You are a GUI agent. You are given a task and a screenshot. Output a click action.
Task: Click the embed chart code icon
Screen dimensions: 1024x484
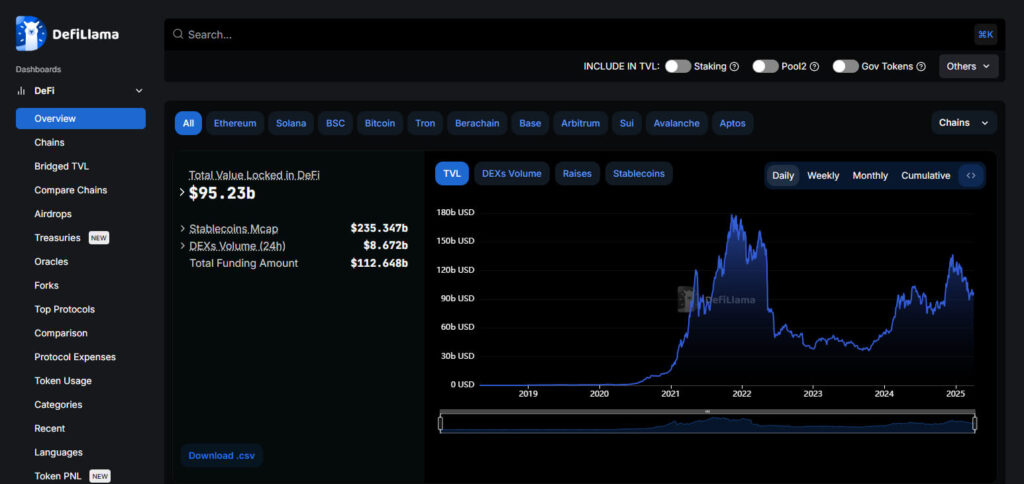point(971,175)
